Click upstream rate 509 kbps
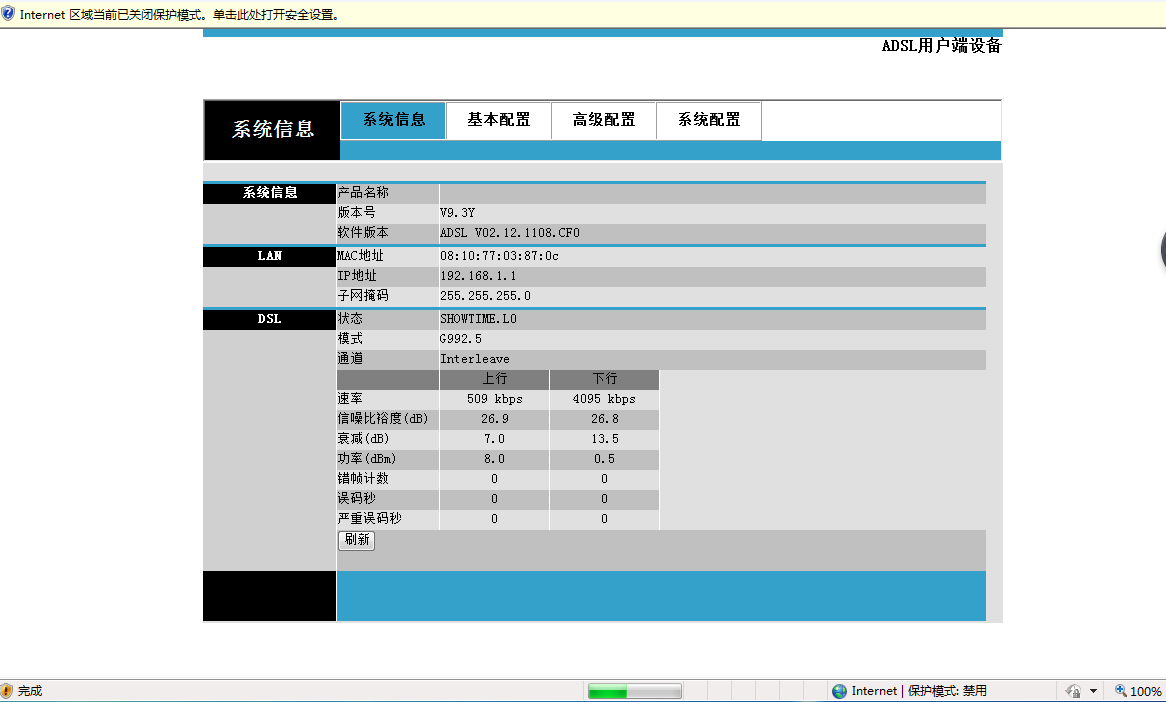The width and height of the screenshot is (1166, 702). pos(495,399)
